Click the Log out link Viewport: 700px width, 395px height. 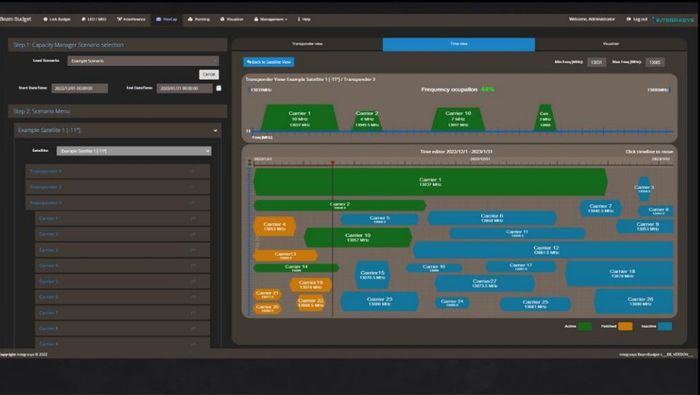637,19
